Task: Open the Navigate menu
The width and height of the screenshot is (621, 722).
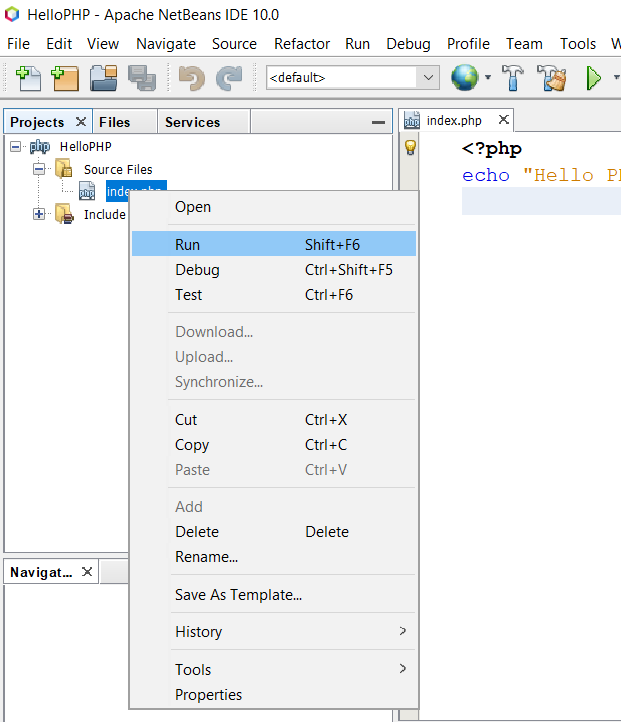Action: (x=166, y=44)
